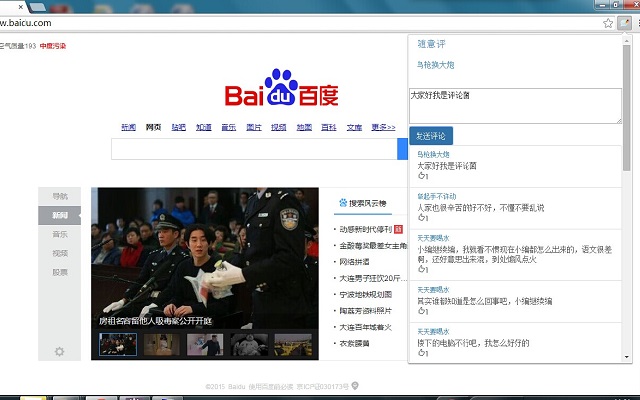This screenshot has width=640, height=400.
Task: Select 网页 in the search type row
Action: point(153,127)
